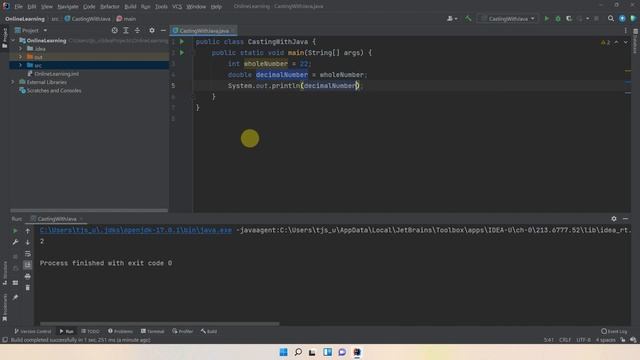The width and height of the screenshot is (640, 360).
Task: Print console output with printer icon
Action: (x=28, y=276)
